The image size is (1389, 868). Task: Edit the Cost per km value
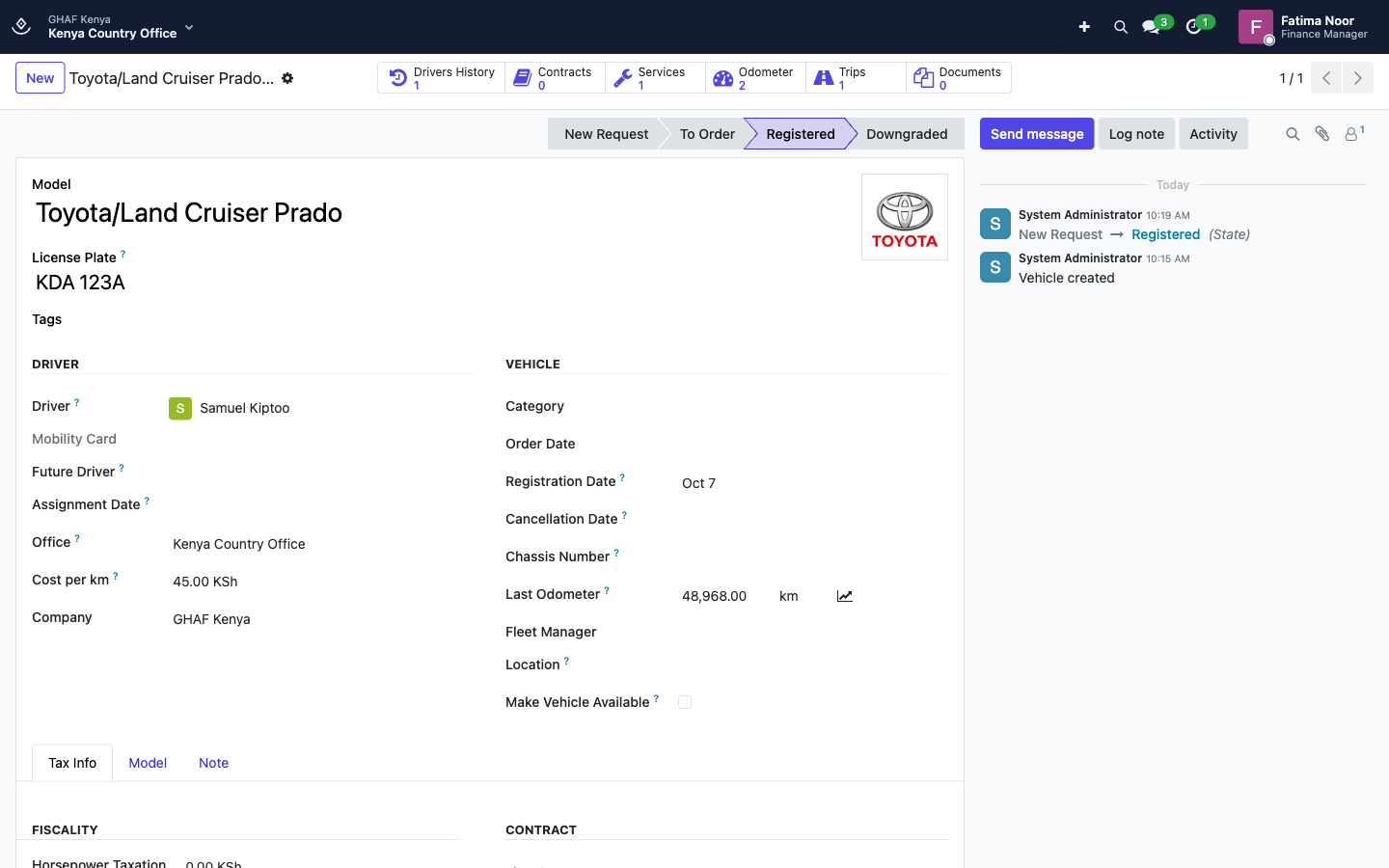point(205,582)
